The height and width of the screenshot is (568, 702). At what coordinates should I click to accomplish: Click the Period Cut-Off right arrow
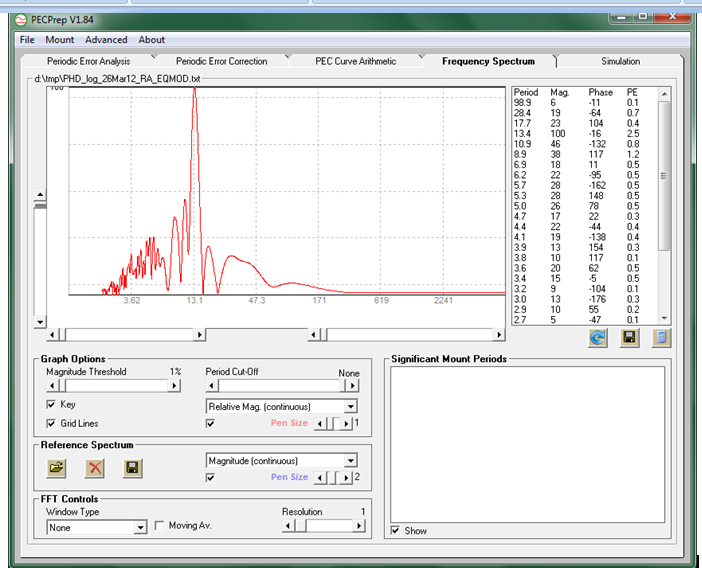pyautogui.click(x=353, y=385)
